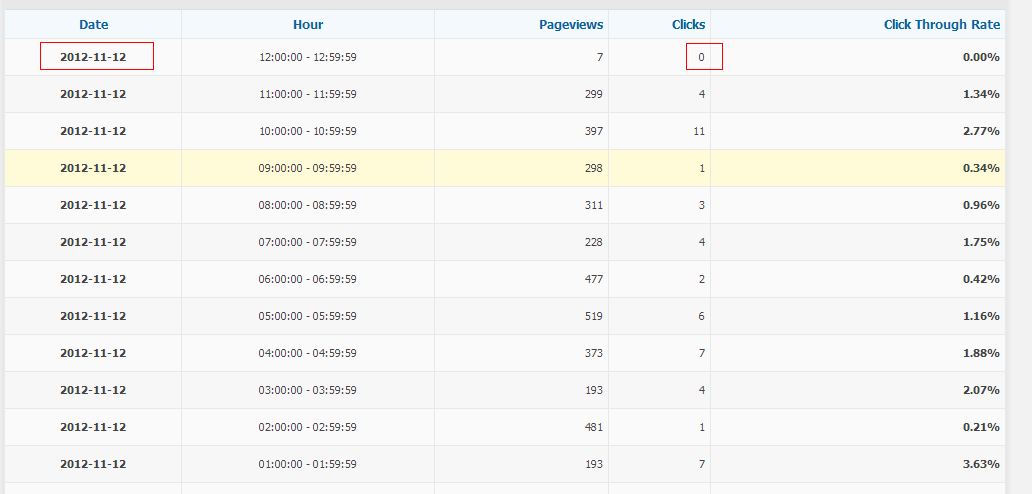Screen dimensions: 1032x494
Task: Select the 08:00:00 - 08:59:59 hour cell
Action: [308, 205]
